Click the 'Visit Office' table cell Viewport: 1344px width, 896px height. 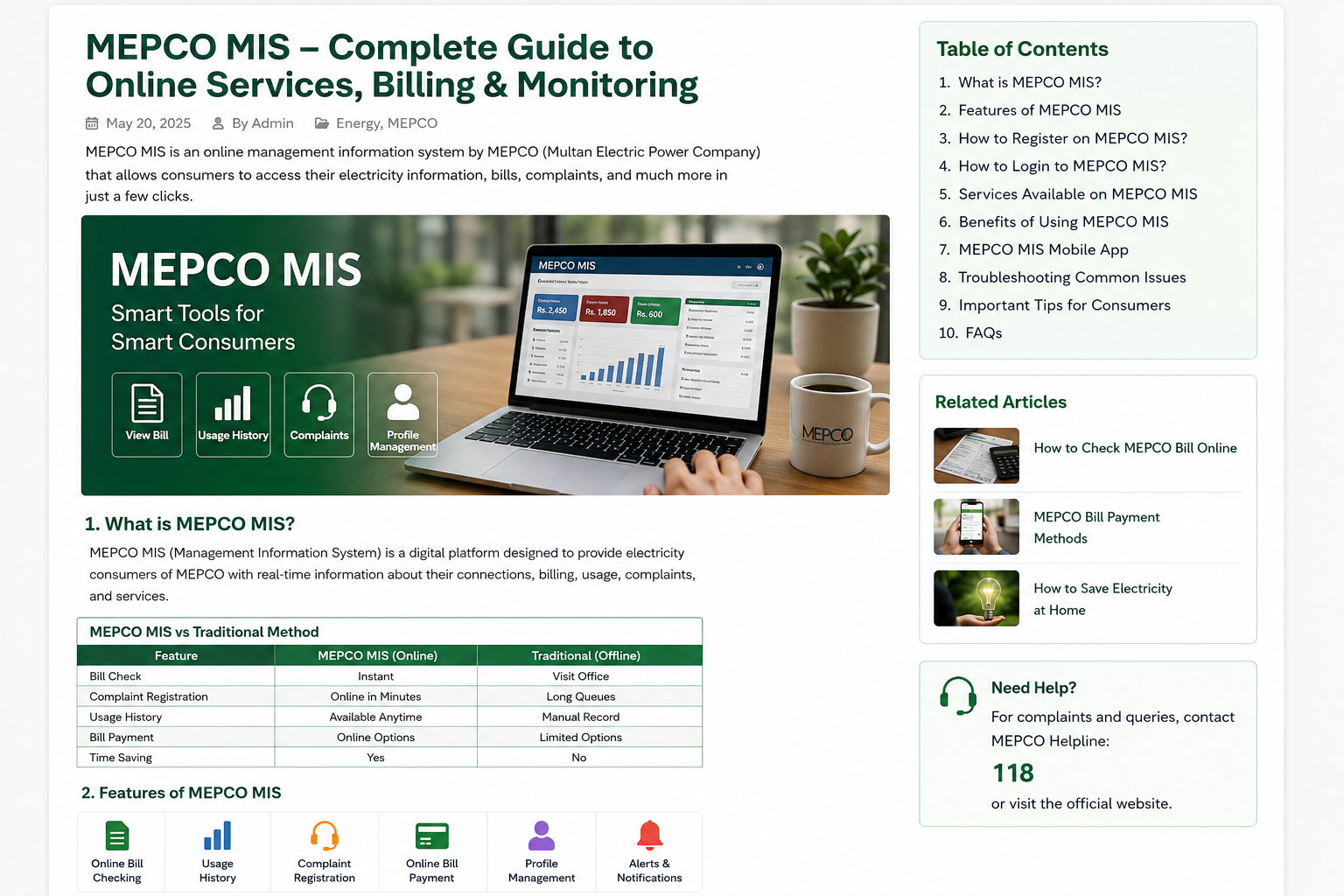(581, 676)
